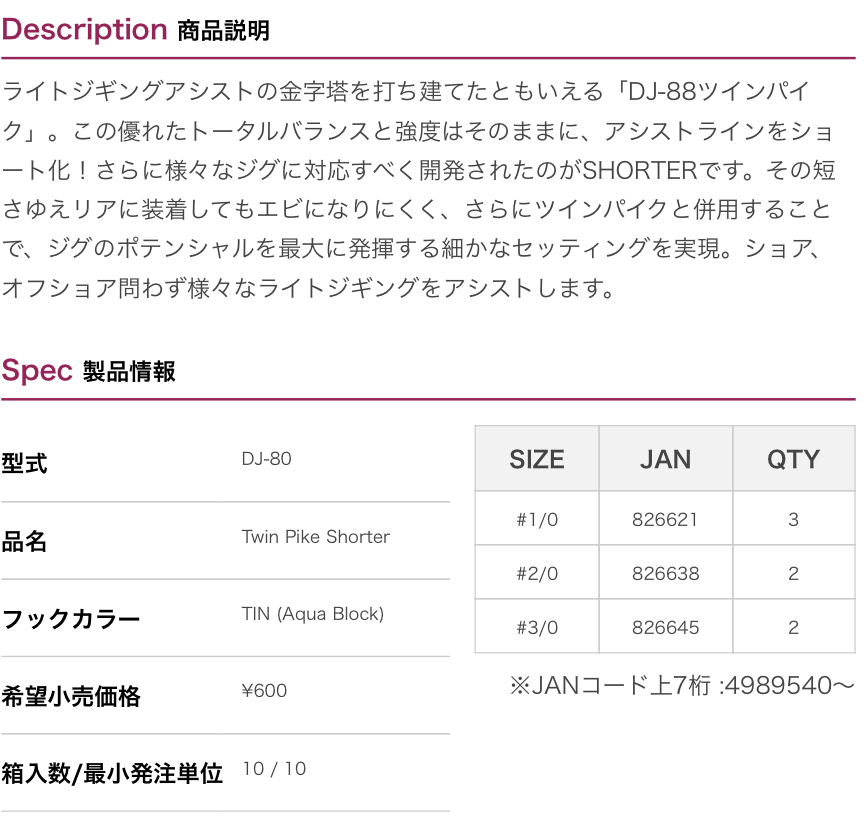Select the #2/0 size cell

[537, 574]
